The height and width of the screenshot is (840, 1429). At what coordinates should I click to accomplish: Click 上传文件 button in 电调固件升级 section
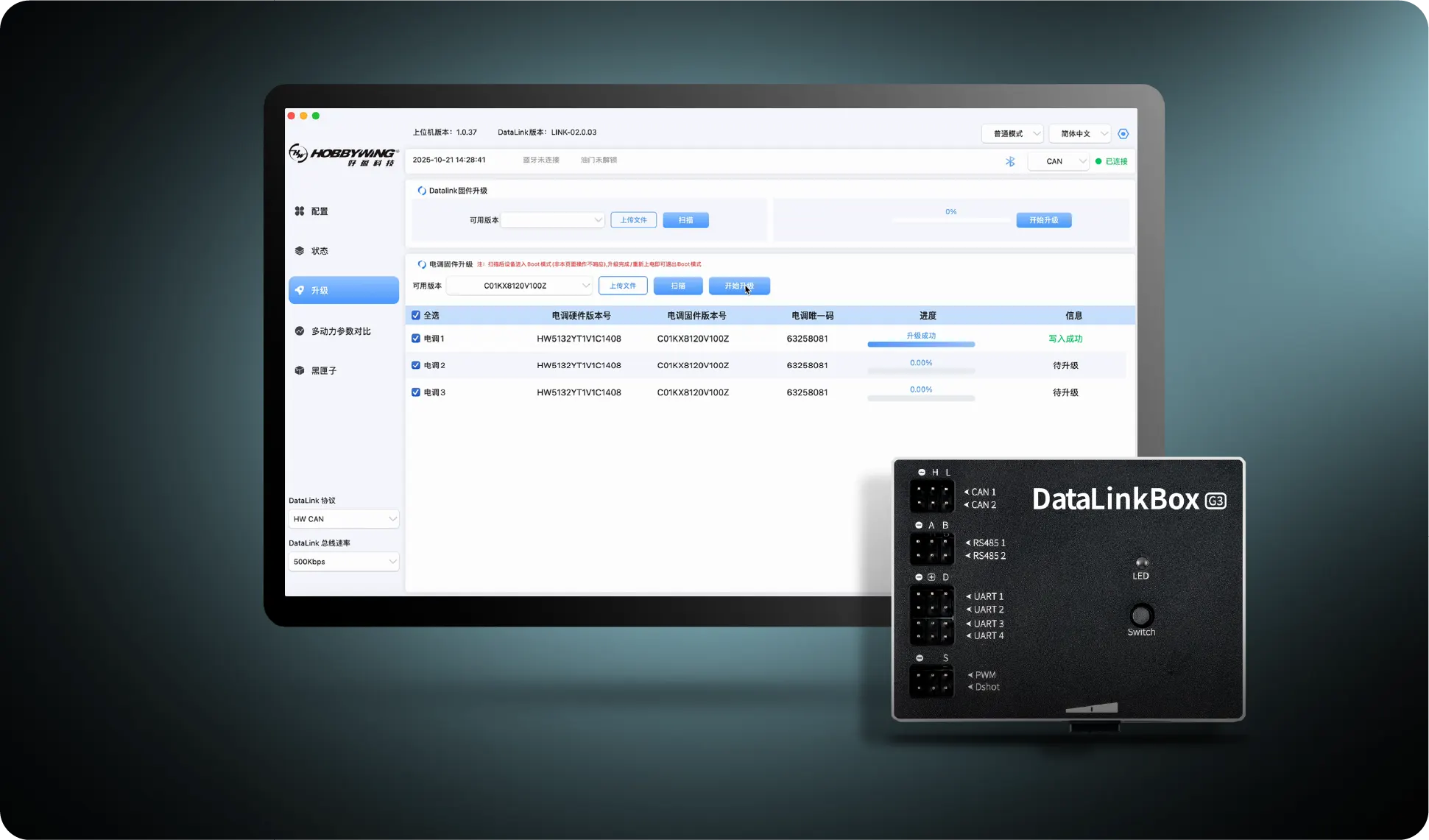tap(622, 286)
